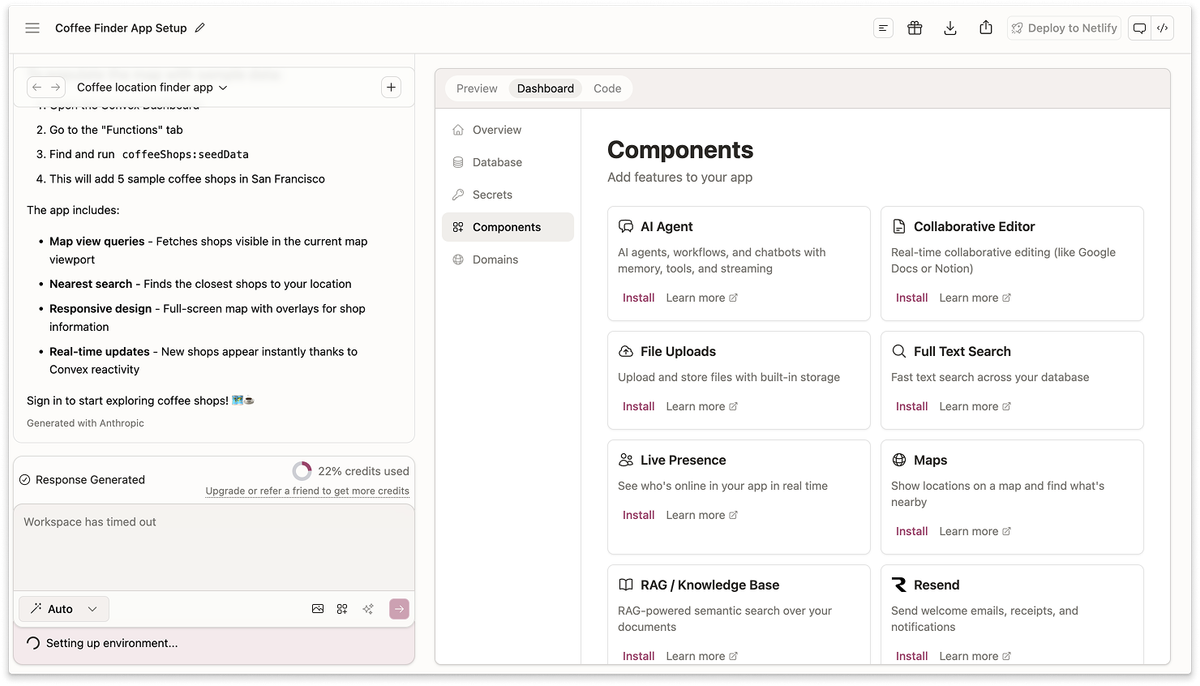Switch to code view with the code toggle
Screen dimensions: 1200x686
(x=1162, y=27)
